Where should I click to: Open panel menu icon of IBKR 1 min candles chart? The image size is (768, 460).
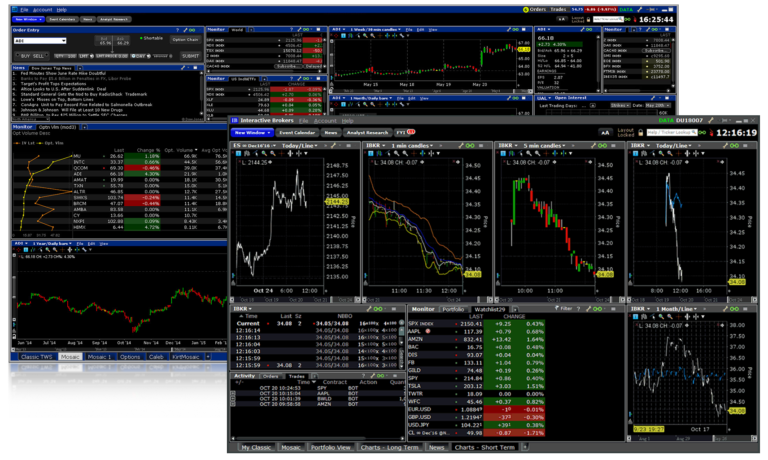481,145
